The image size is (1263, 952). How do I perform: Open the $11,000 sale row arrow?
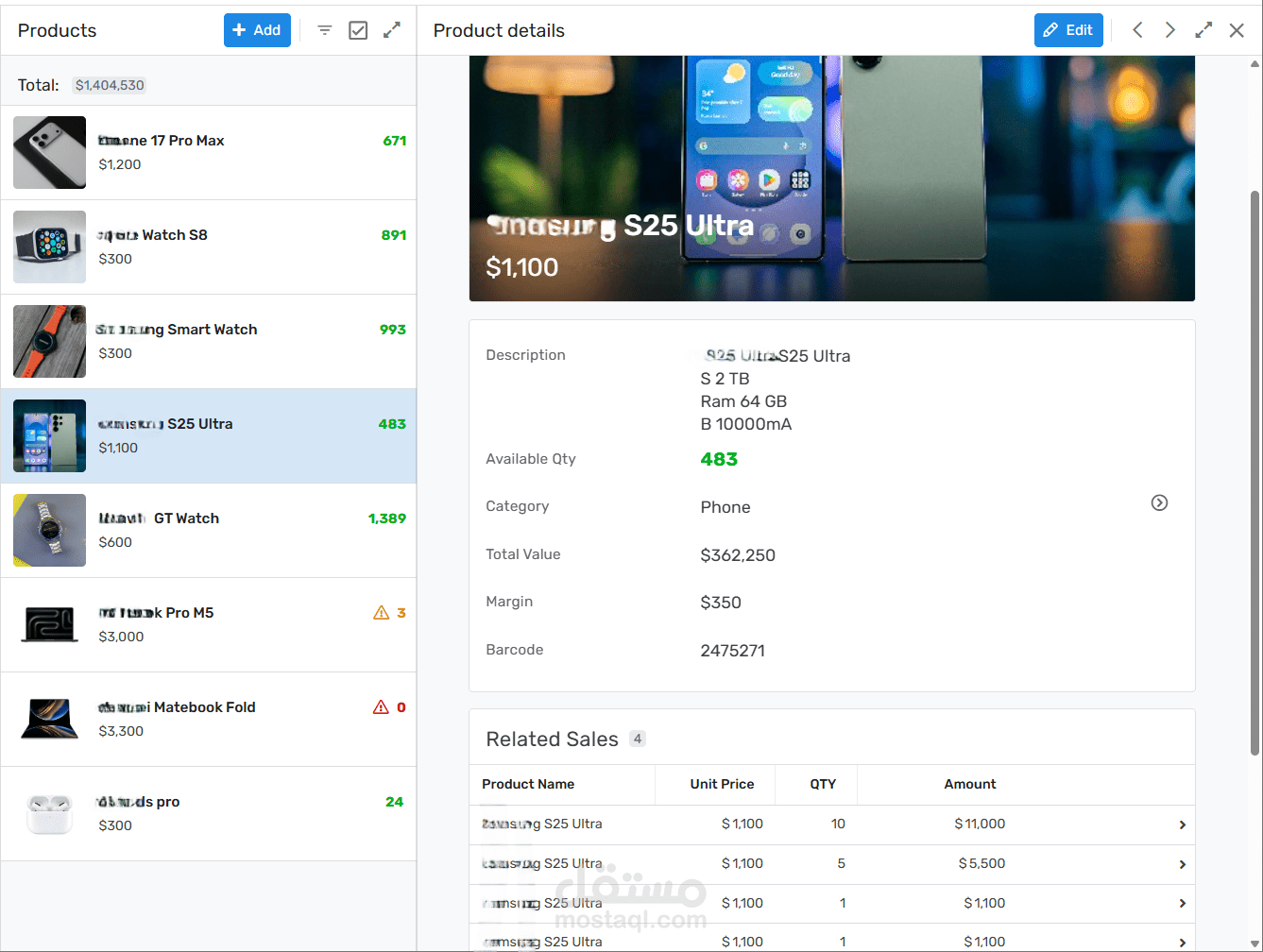click(1182, 824)
